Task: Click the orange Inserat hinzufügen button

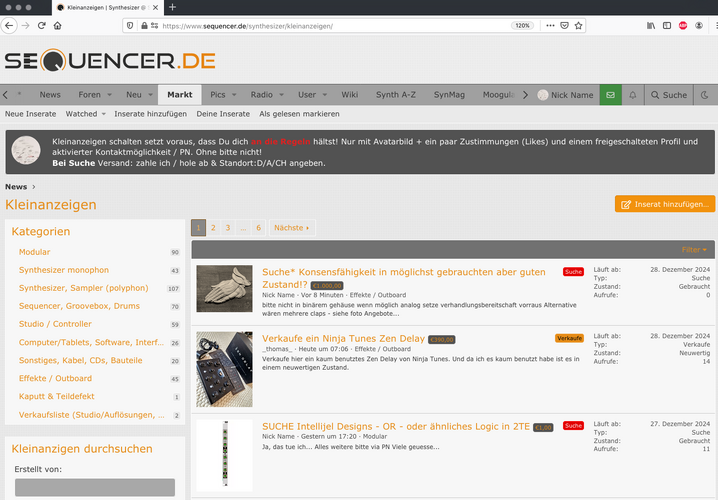Action: [x=665, y=204]
